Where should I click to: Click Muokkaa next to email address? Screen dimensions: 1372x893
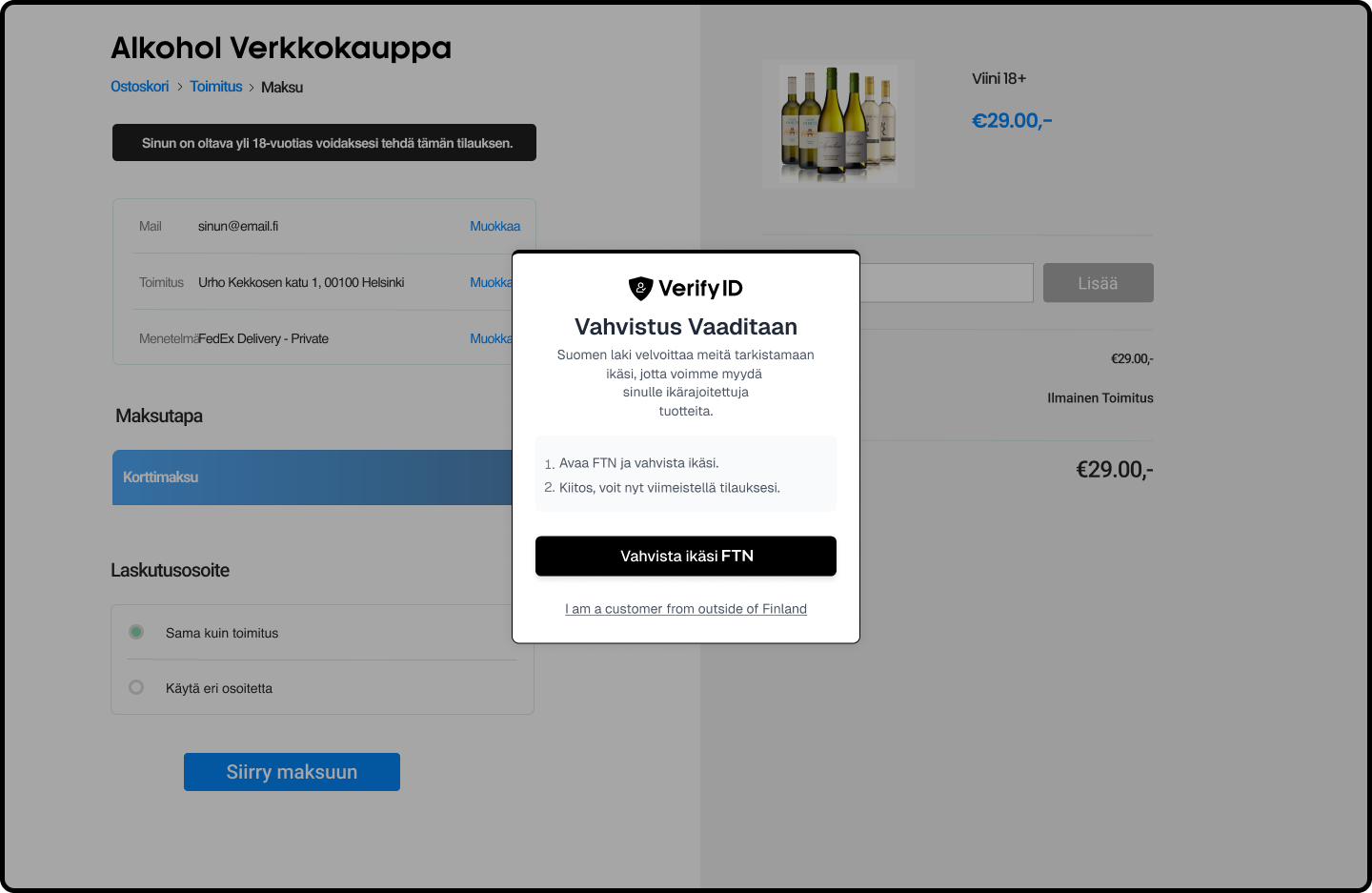click(494, 226)
